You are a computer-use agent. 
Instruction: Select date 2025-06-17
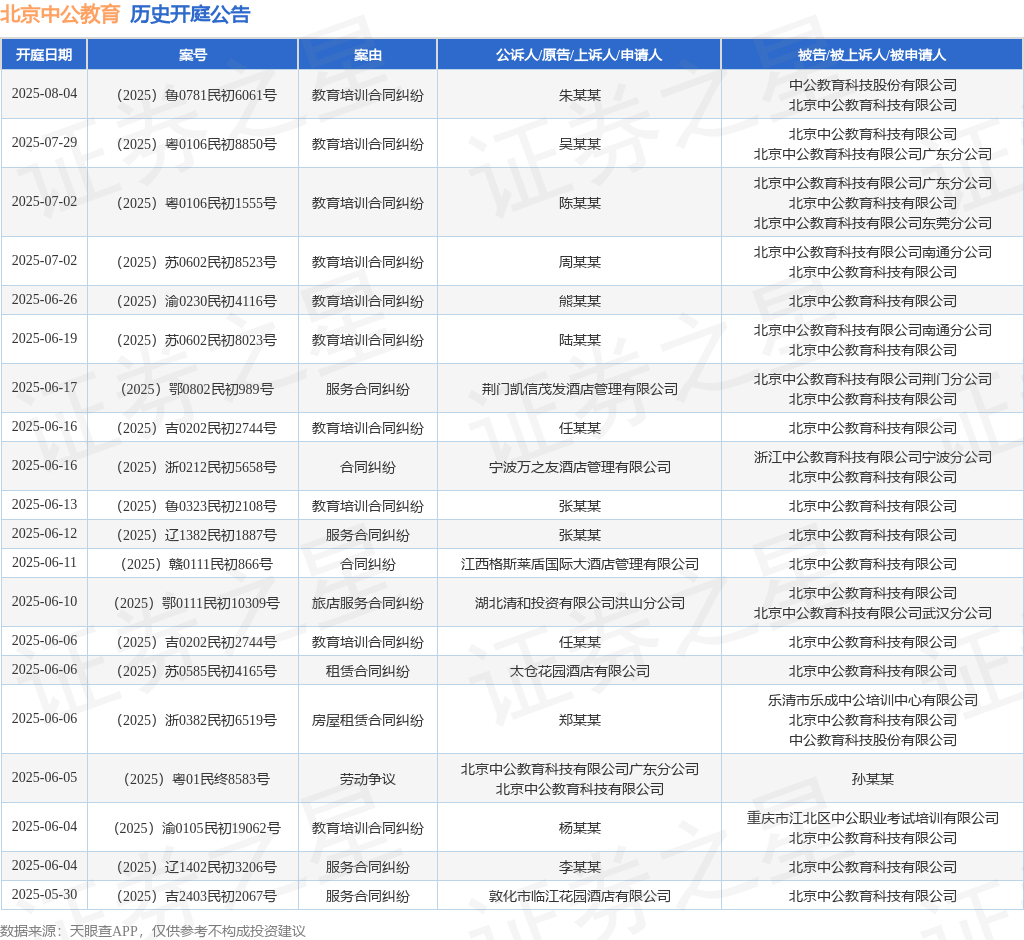click(x=44, y=387)
